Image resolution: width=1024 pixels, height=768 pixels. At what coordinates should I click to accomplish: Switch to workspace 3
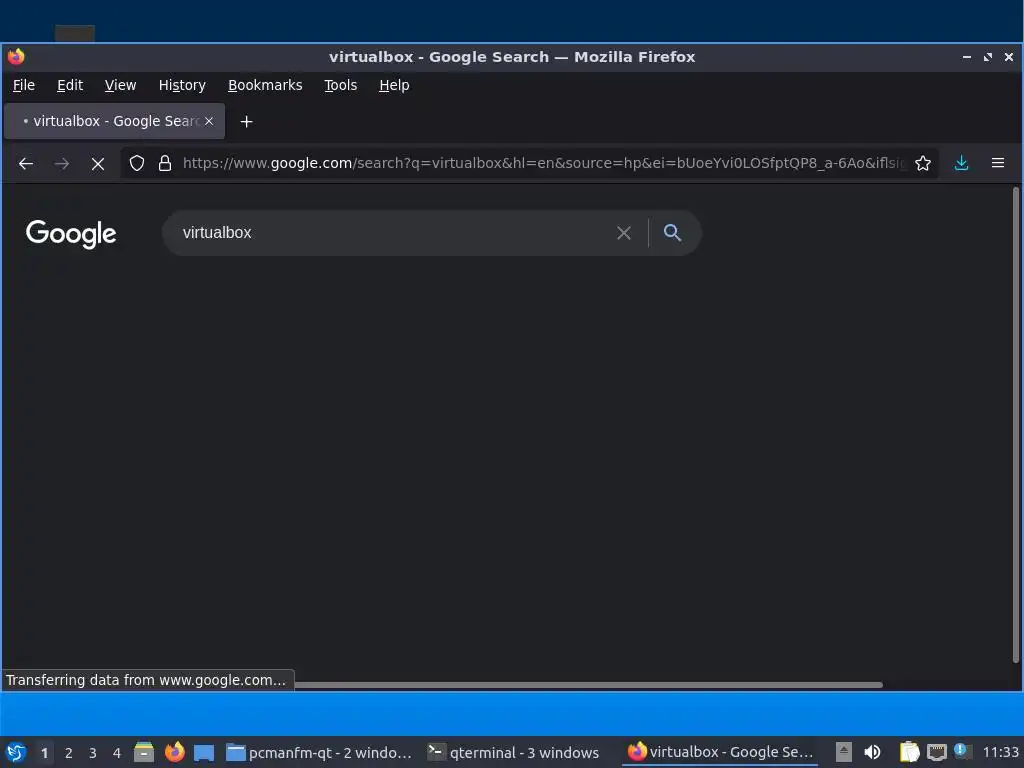tap(93, 753)
